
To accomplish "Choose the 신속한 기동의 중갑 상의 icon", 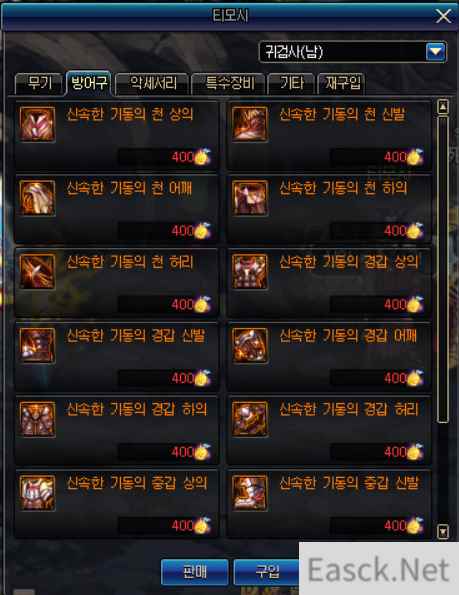I will tap(37, 493).
